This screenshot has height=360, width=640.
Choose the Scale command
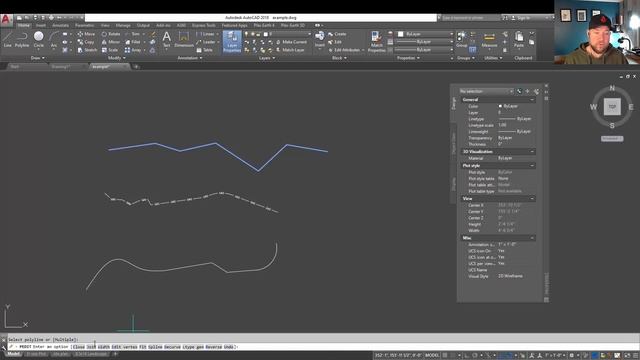(110, 50)
